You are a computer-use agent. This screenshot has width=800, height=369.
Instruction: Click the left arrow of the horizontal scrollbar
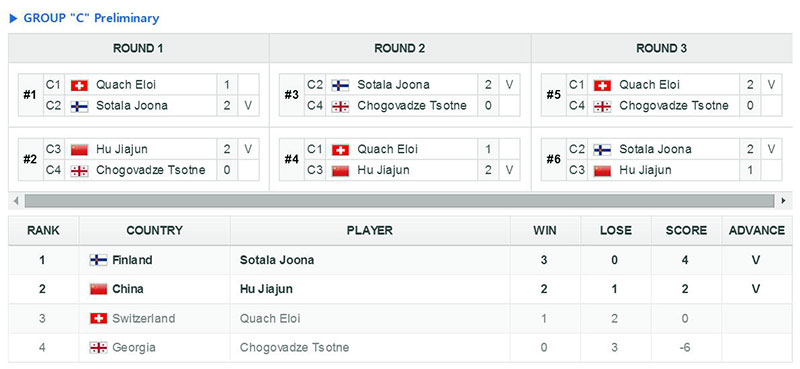(x=16, y=201)
